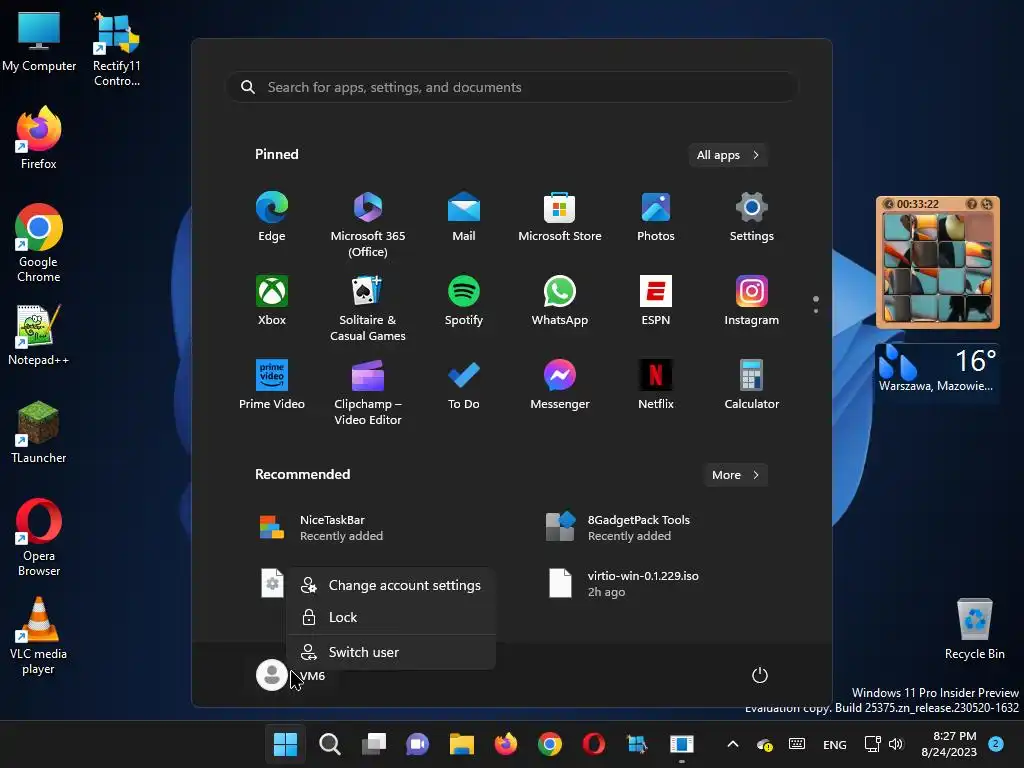Open the Calculator app
Screen dimensions: 1024x768
pos(752,385)
